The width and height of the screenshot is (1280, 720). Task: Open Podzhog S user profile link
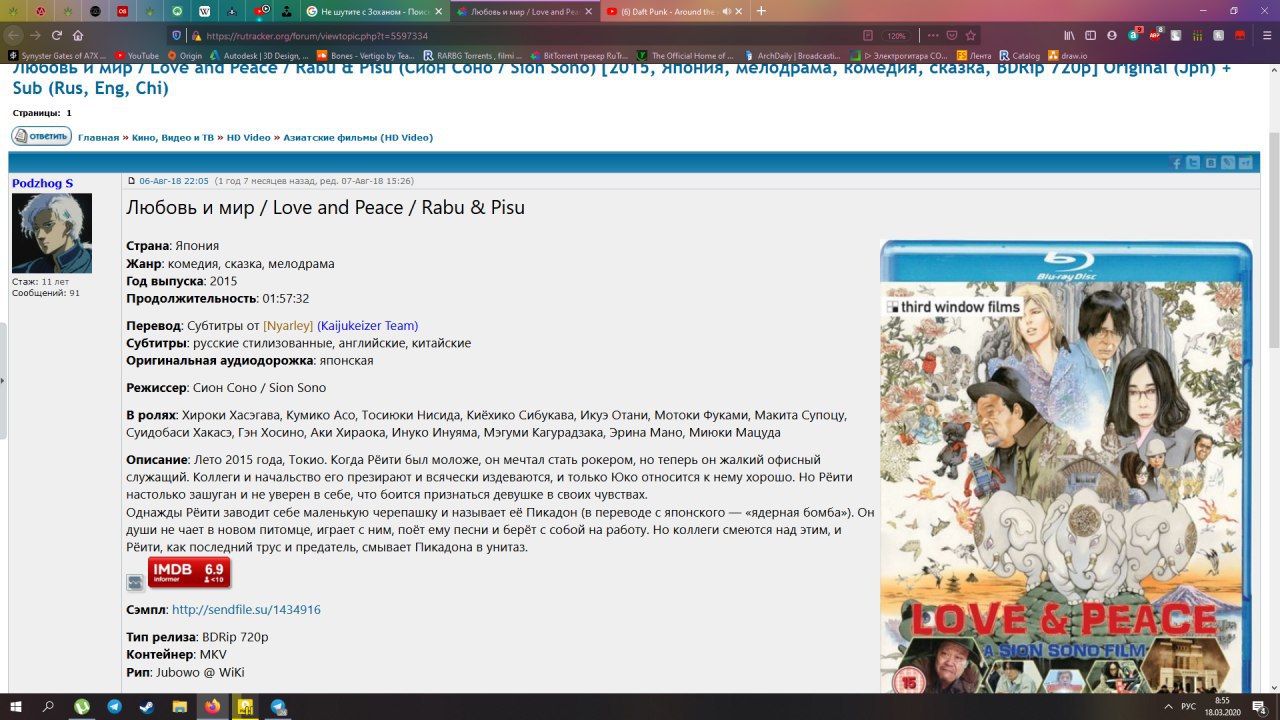tap(42, 183)
